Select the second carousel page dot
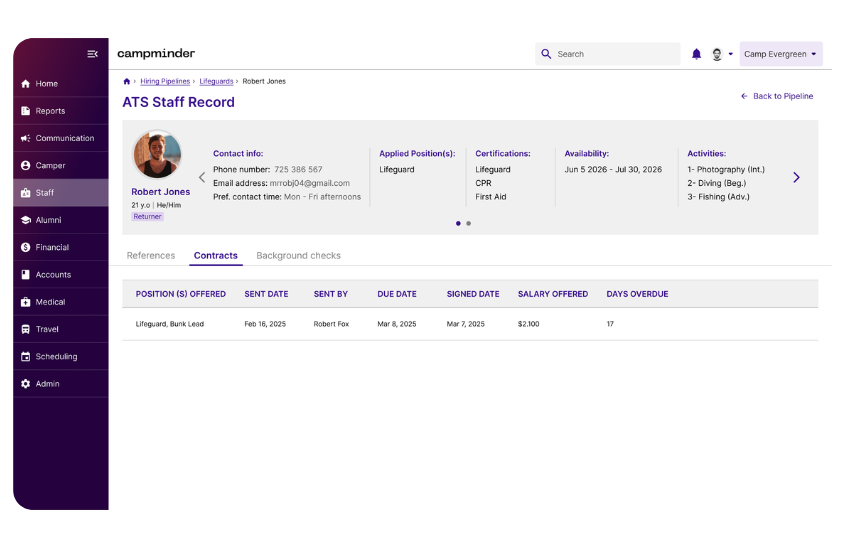The height and width of the screenshot is (548, 845). [468, 224]
